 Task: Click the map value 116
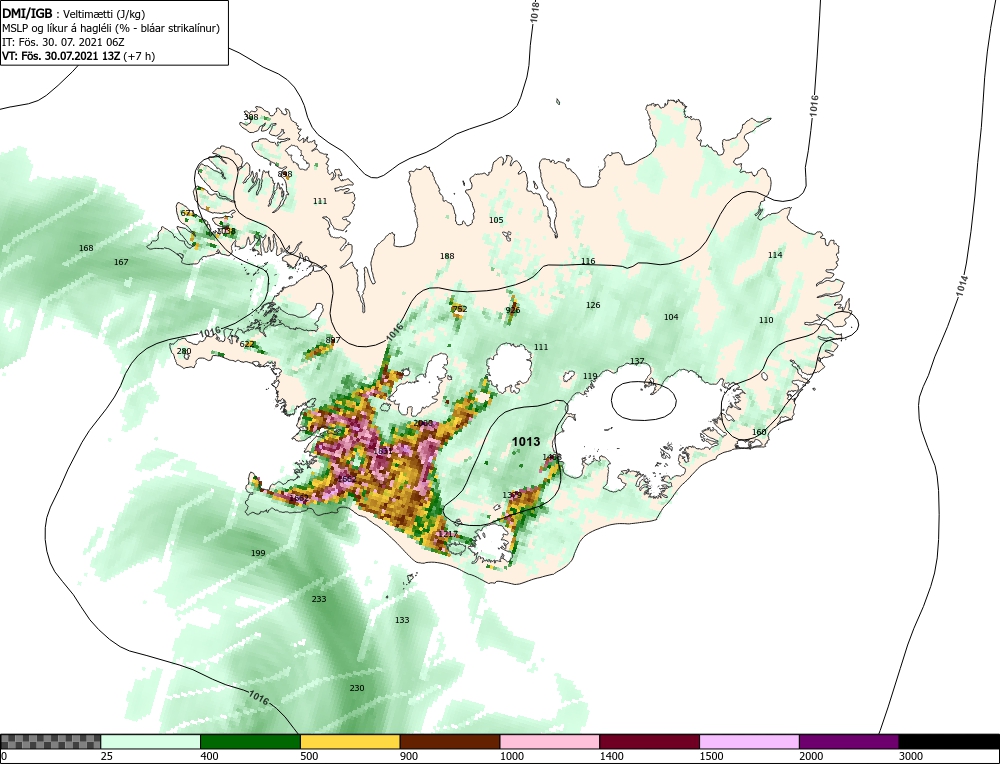[588, 261]
